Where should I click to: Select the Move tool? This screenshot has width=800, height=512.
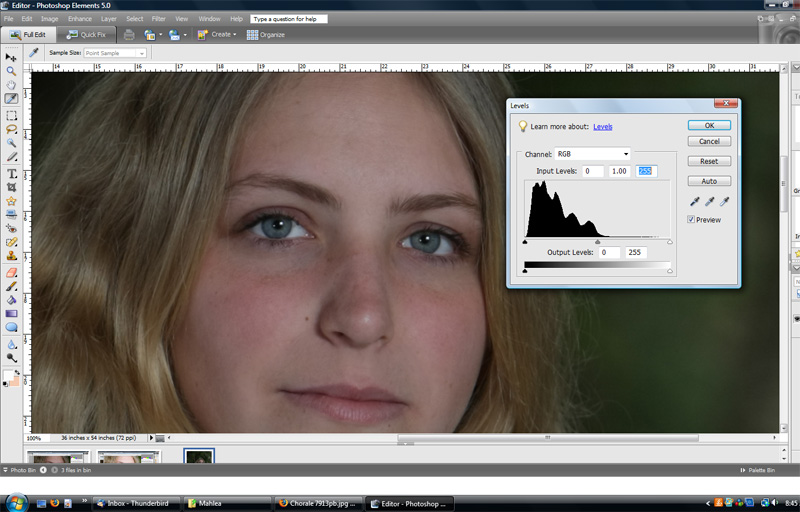(x=11, y=57)
